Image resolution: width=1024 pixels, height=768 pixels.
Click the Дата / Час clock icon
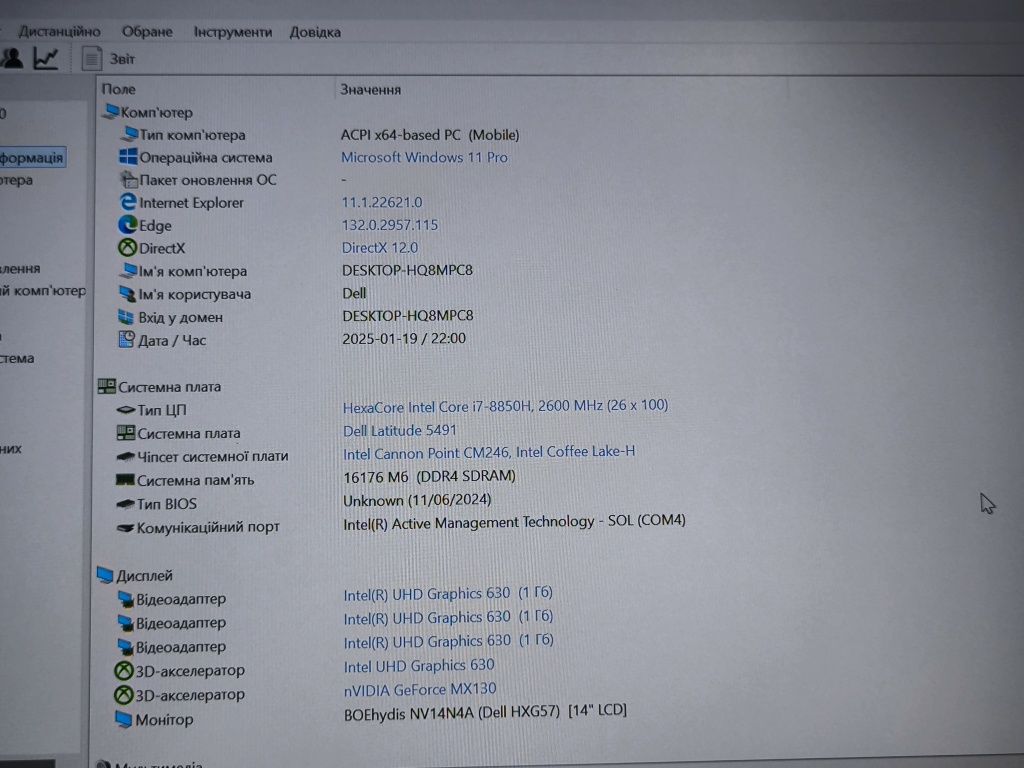click(125, 340)
